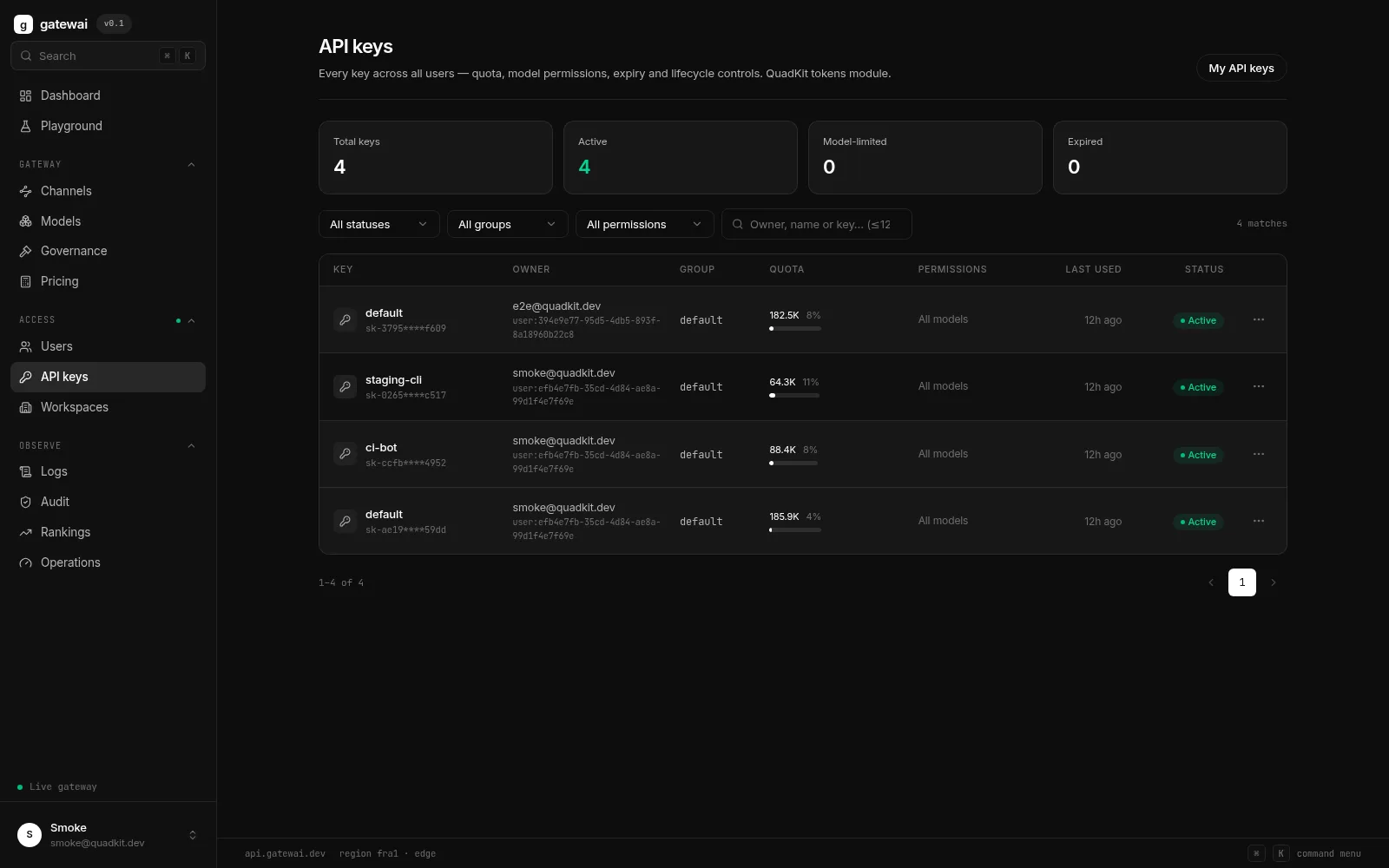Click the Expired stat card
The height and width of the screenshot is (868, 1389).
click(1170, 157)
